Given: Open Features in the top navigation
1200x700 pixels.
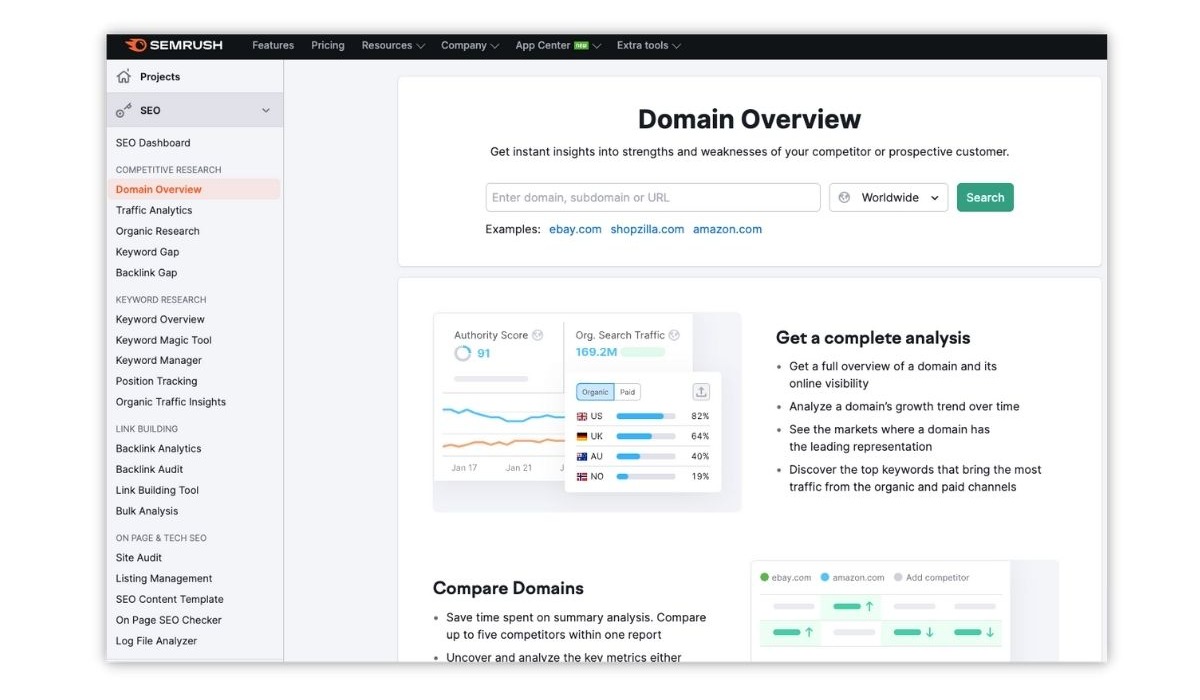Looking at the screenshot, I should tap(273, 45).
